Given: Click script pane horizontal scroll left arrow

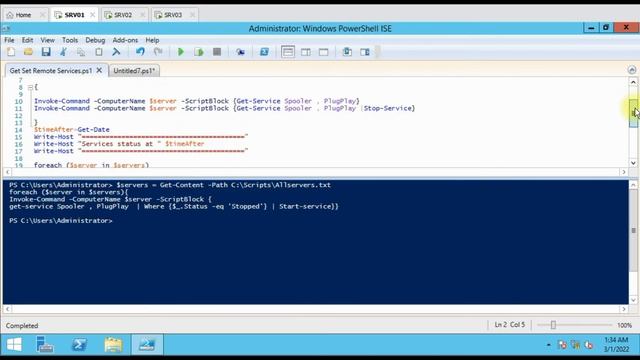Looking at the screenshot, I should [x=7, y=172].
